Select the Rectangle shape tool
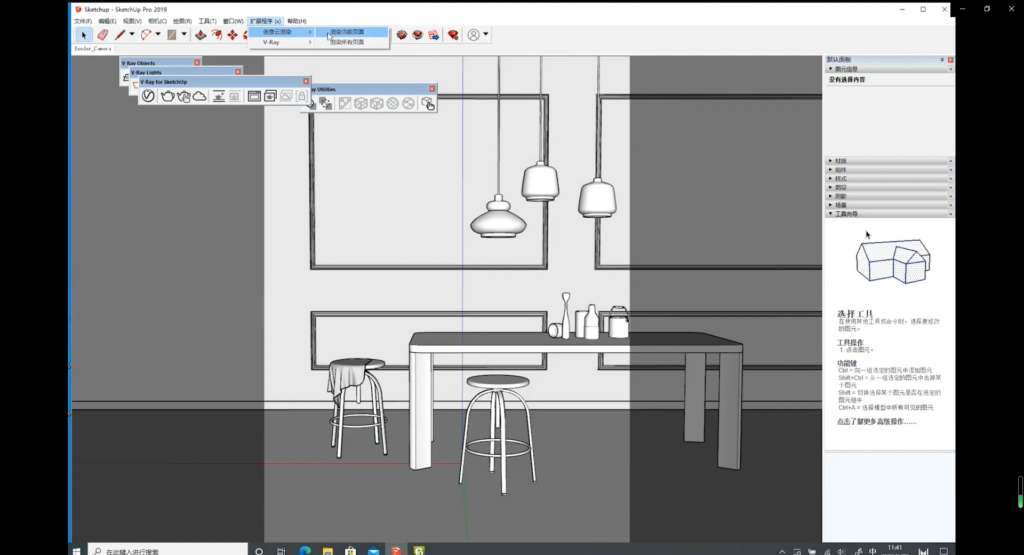Viewport: 1024px width, 555px height. (171, 35)
